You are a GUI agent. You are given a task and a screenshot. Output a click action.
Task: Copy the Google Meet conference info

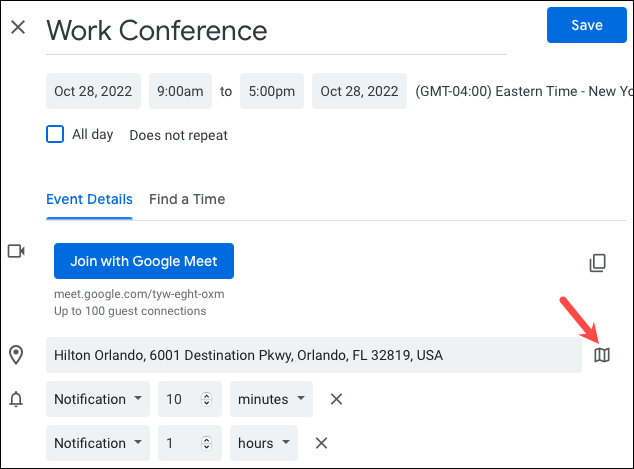point(598,263)
